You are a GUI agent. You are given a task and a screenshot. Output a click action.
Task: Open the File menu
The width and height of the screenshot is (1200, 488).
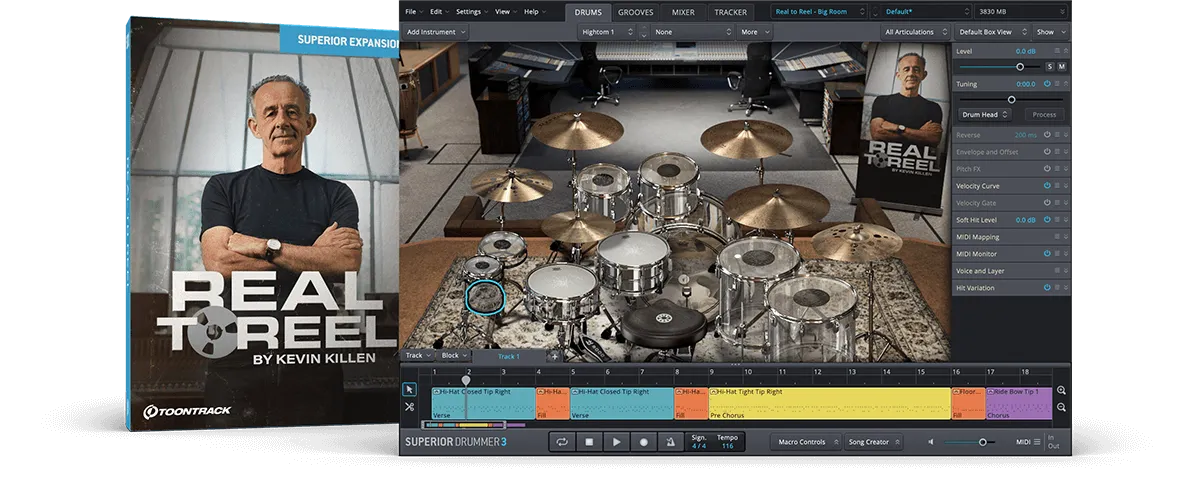pyautogui.click(x=413, y=11)
